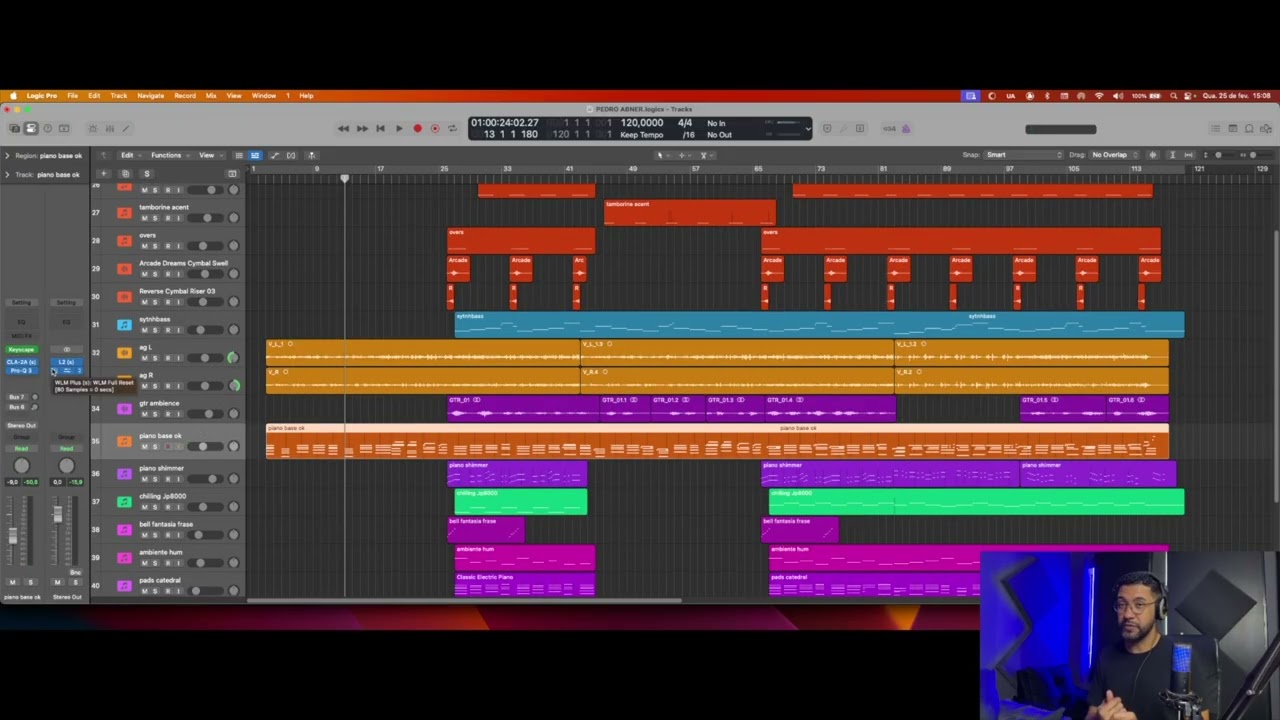Viewport: 1280px width, 720px height.
Task: Show track list view icon
Action: pos(238,155)
